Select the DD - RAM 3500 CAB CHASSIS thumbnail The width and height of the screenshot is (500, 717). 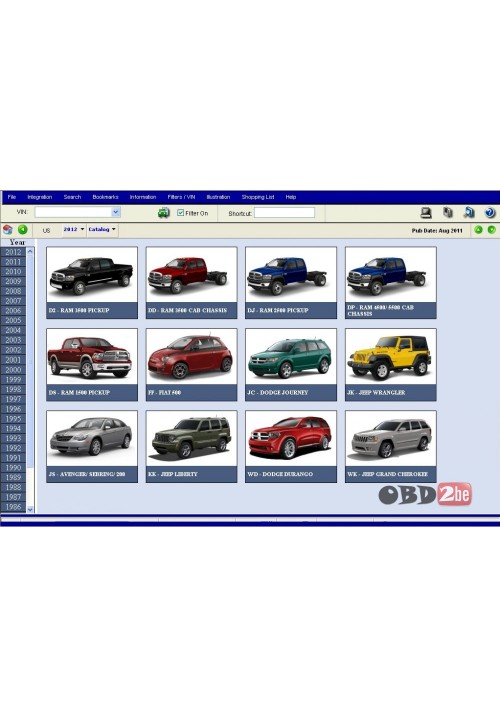(191, 283)
